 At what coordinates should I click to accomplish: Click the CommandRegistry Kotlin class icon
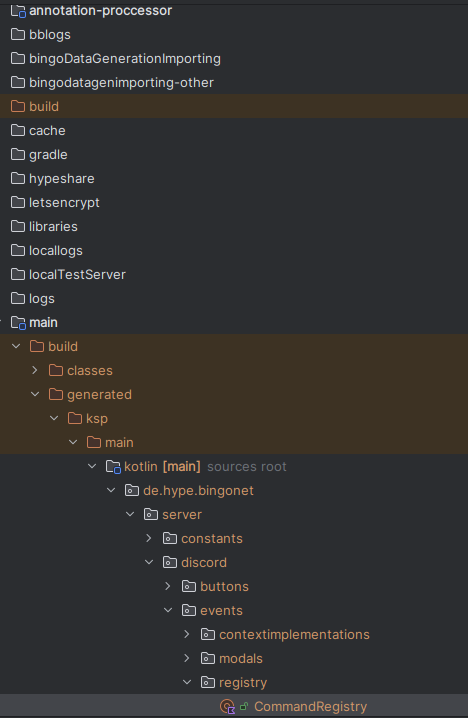pos(227,707)
